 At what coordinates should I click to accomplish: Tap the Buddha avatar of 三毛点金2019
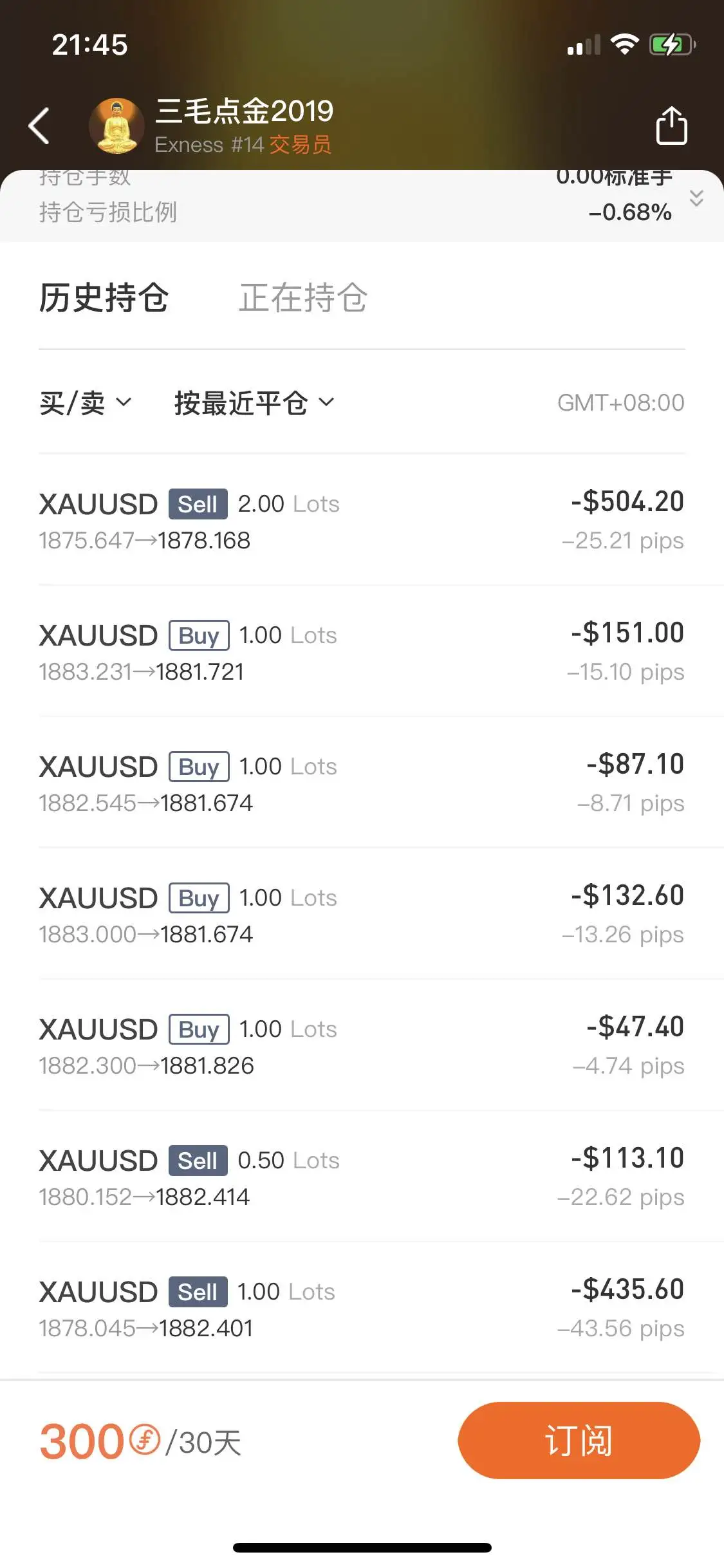(x=116, y=126)
